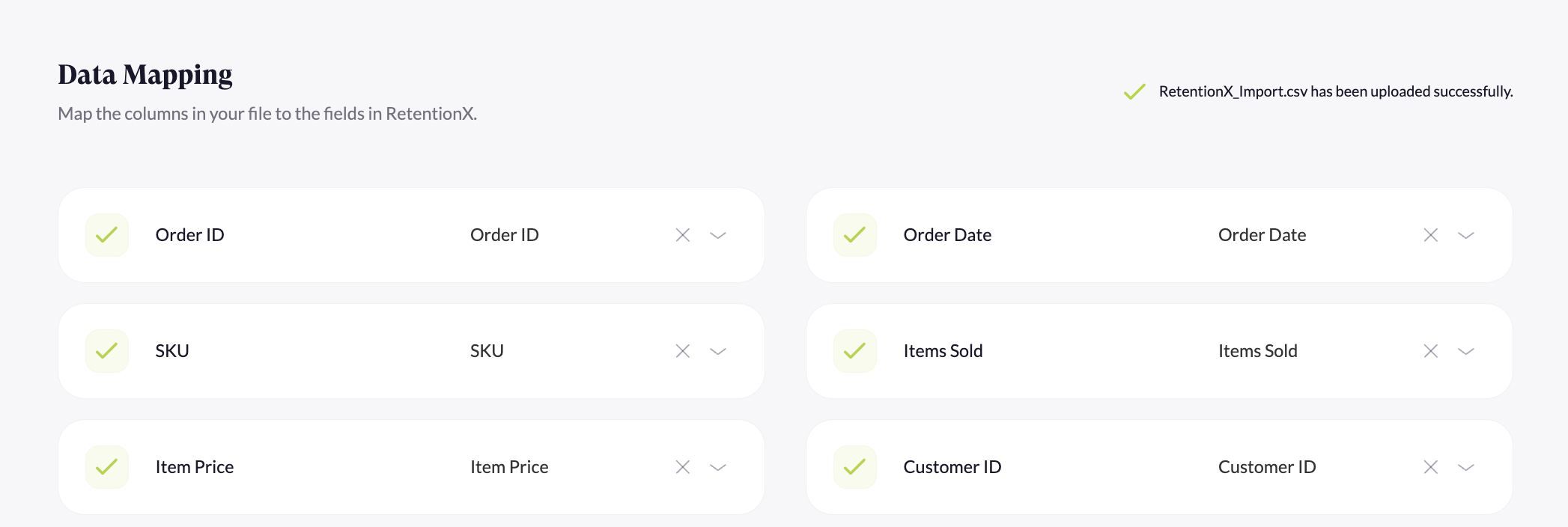Click the checkmark icon beside Order Date
Viewport: 1568px width, 527px height.
(854, 234)
